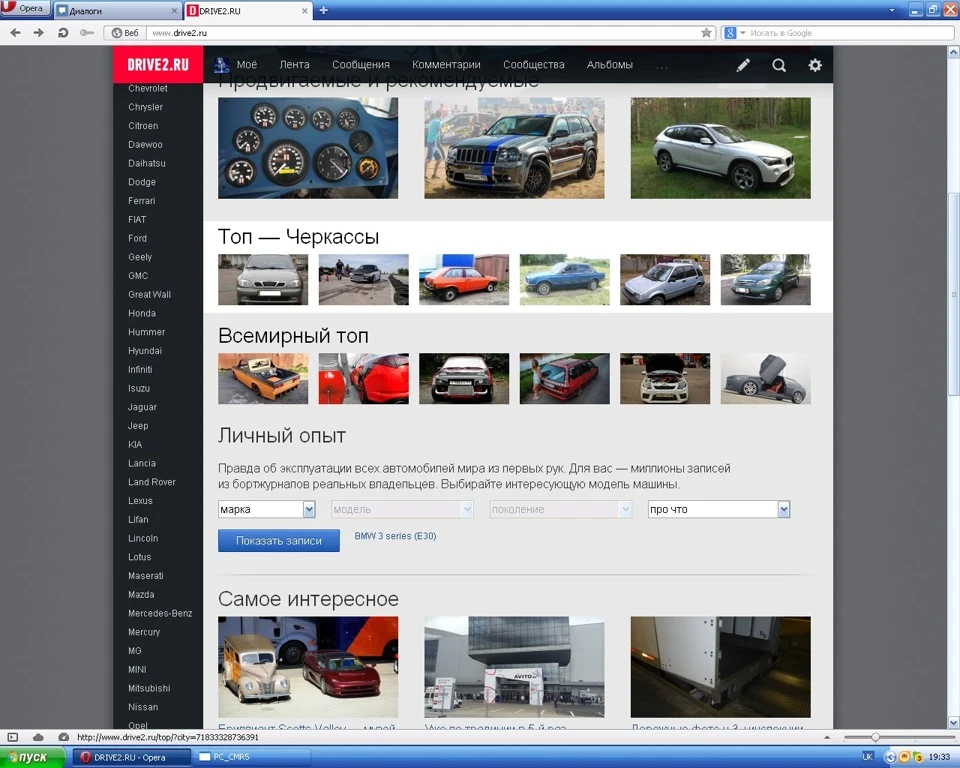Reload the page with refresh icon
The height and width of the screenshot is (768, 960).
62,32
